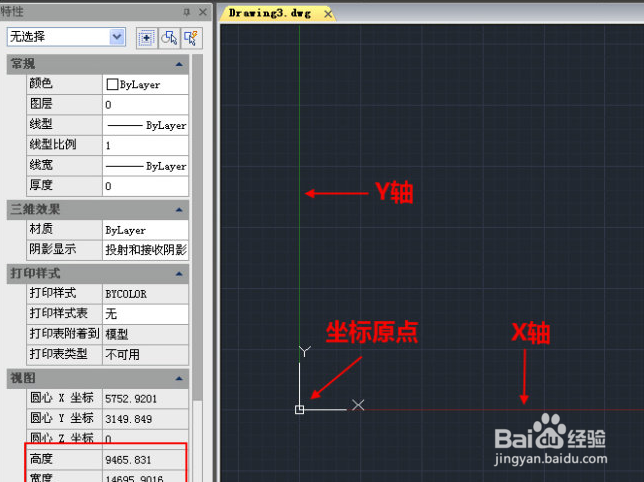644x482 pixels.
Task: Select the 圆心 X 坐标 value 5752.9201
Action: pos(145,398)
